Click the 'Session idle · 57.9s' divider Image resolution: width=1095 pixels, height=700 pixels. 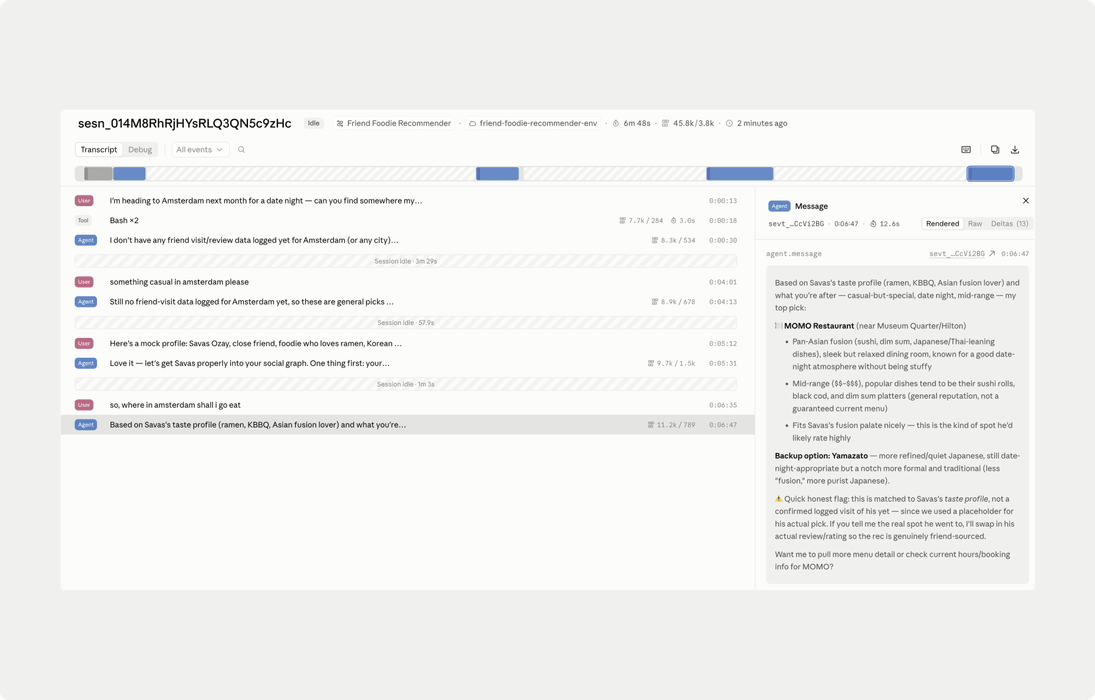(x=406, y=322)
